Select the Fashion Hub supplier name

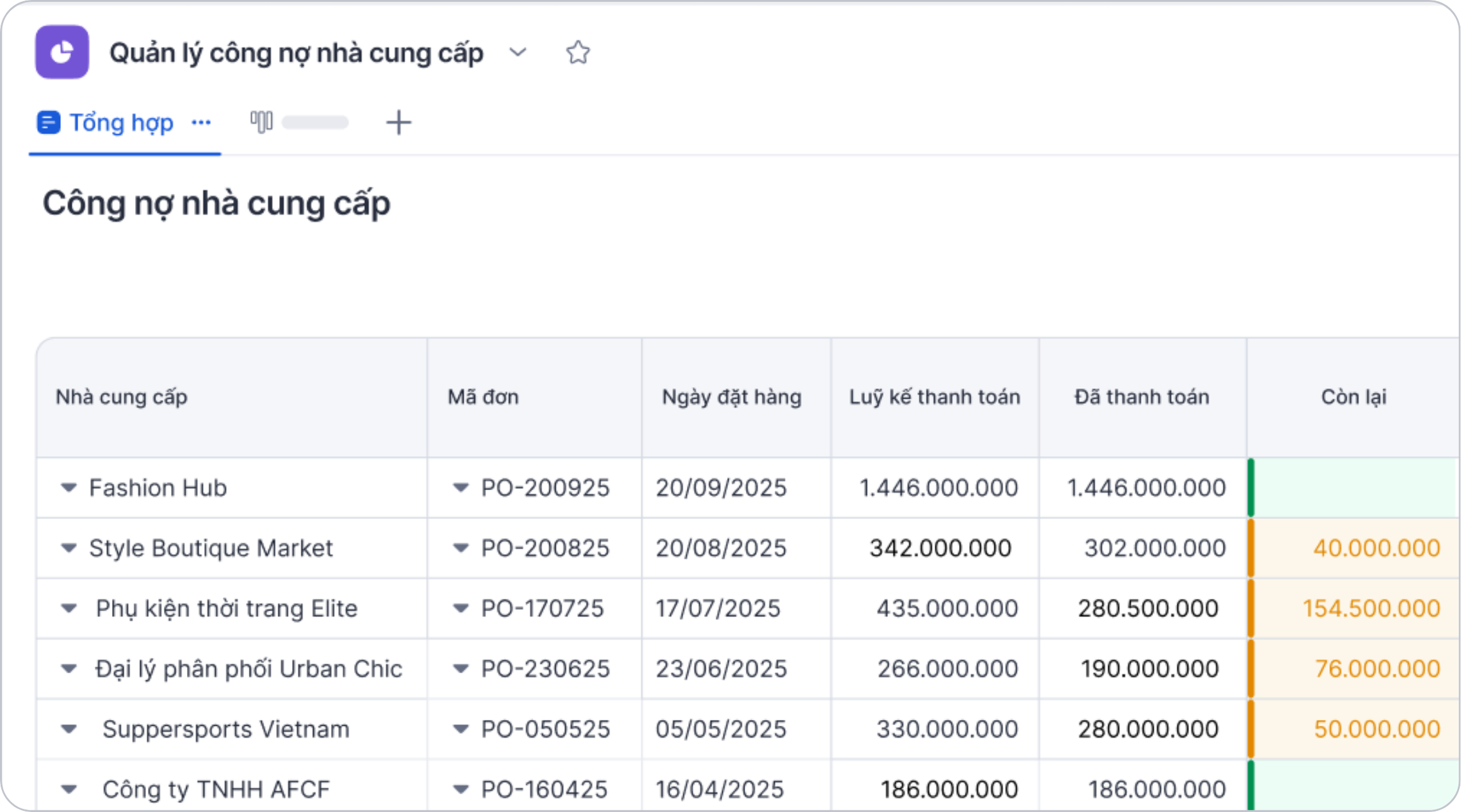click(158, 488)
